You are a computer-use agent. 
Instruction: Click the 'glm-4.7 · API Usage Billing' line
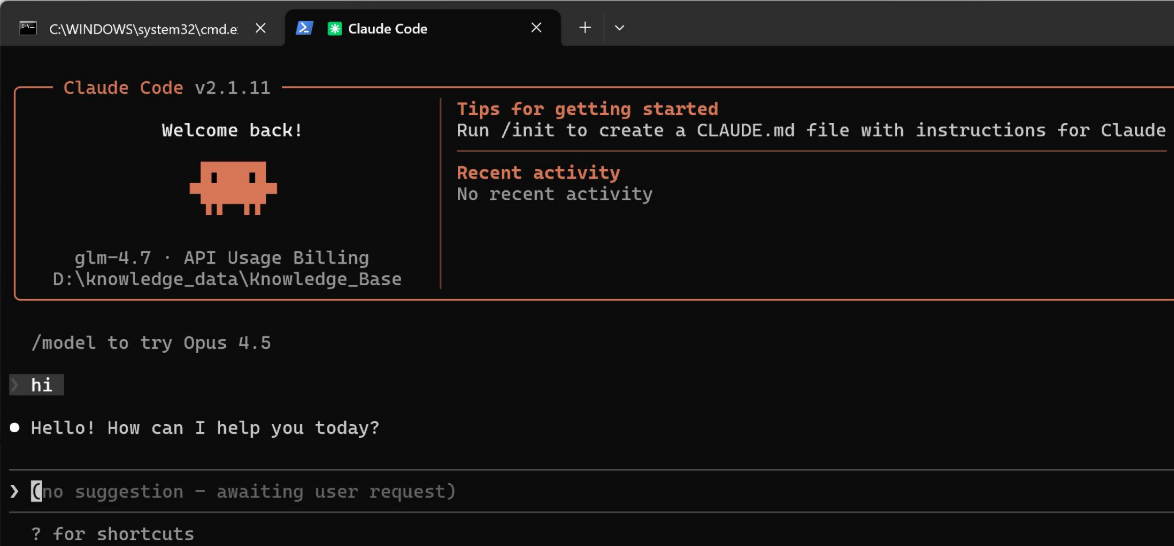pyautogui.click(x=222, y=258)
